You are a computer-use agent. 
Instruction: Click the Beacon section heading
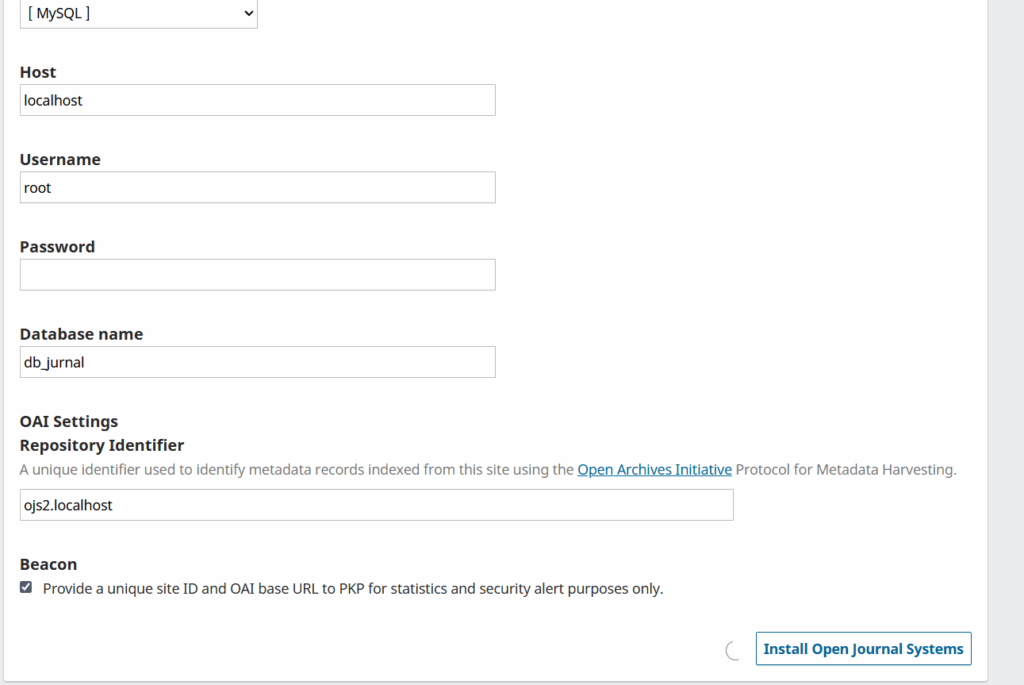(48, 564)
